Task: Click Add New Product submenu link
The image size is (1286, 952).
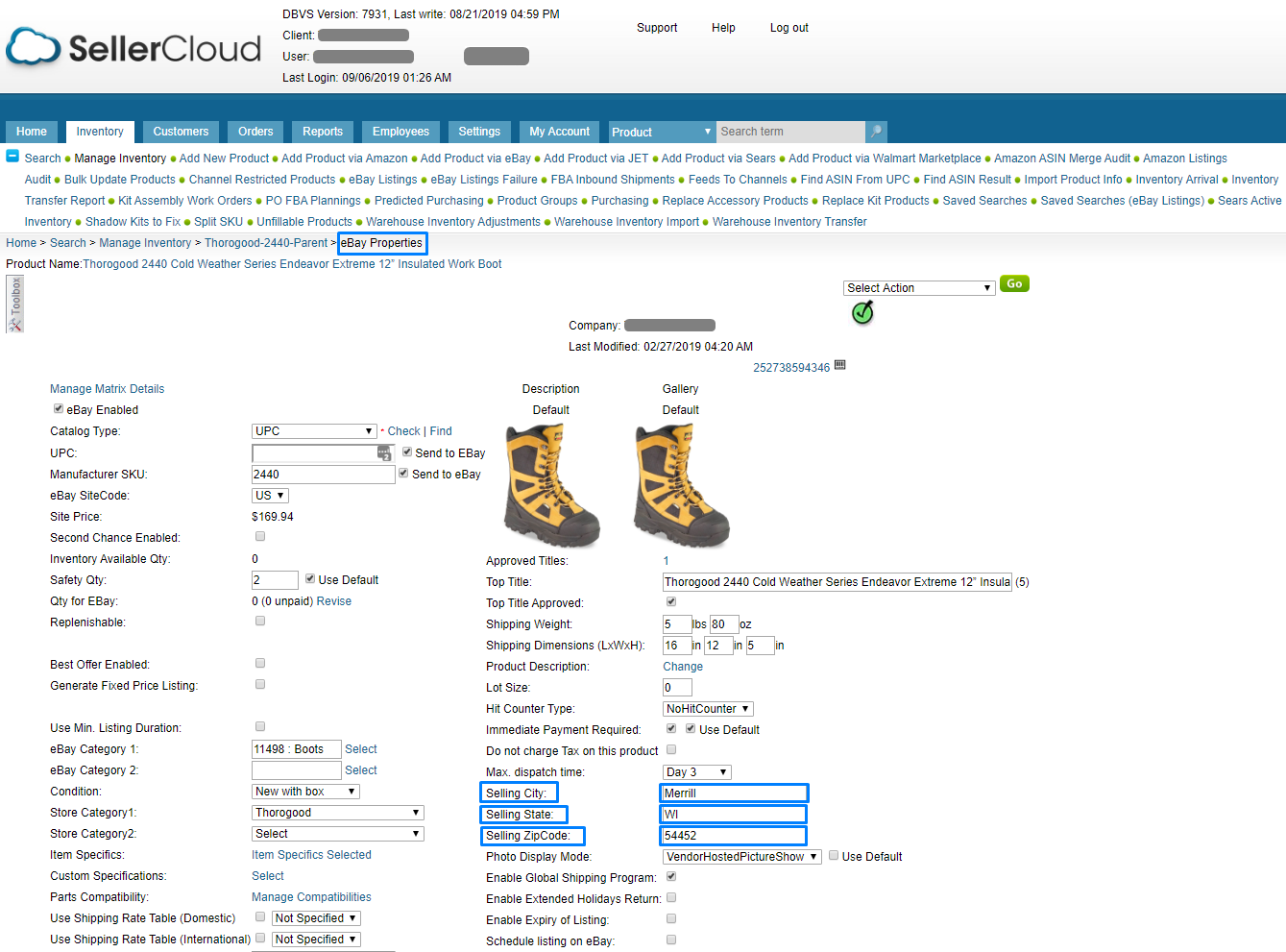Action: pos(224,159)
